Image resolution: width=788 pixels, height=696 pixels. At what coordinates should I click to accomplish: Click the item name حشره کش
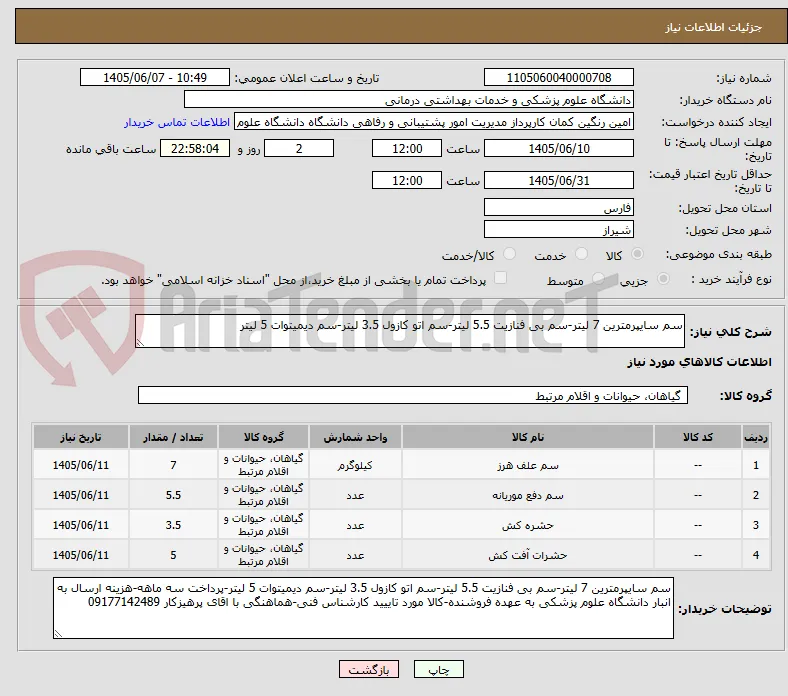coord(528,526)
